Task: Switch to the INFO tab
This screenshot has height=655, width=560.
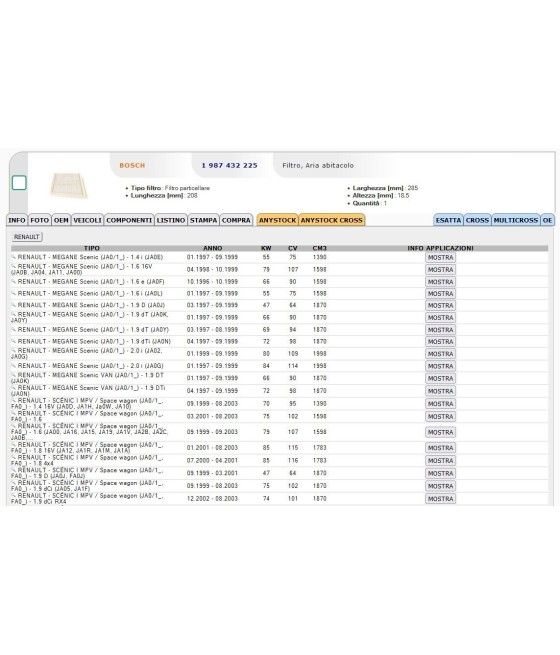Action: click(17, 220)
